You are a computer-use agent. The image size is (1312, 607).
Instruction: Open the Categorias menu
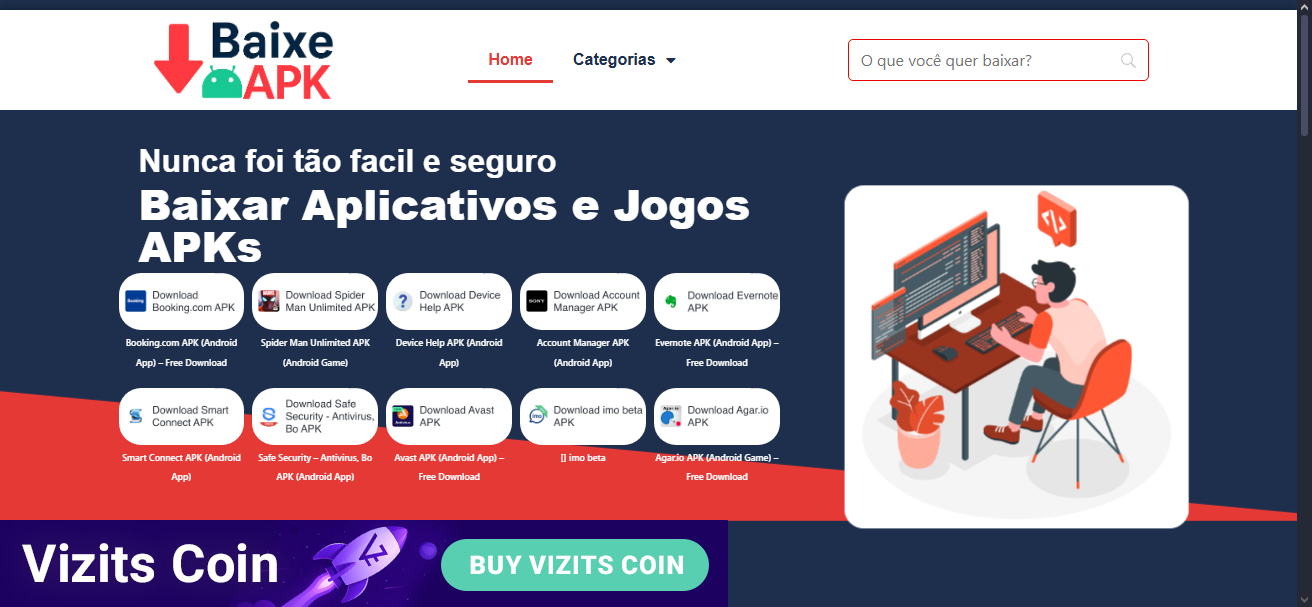(624, 60)
